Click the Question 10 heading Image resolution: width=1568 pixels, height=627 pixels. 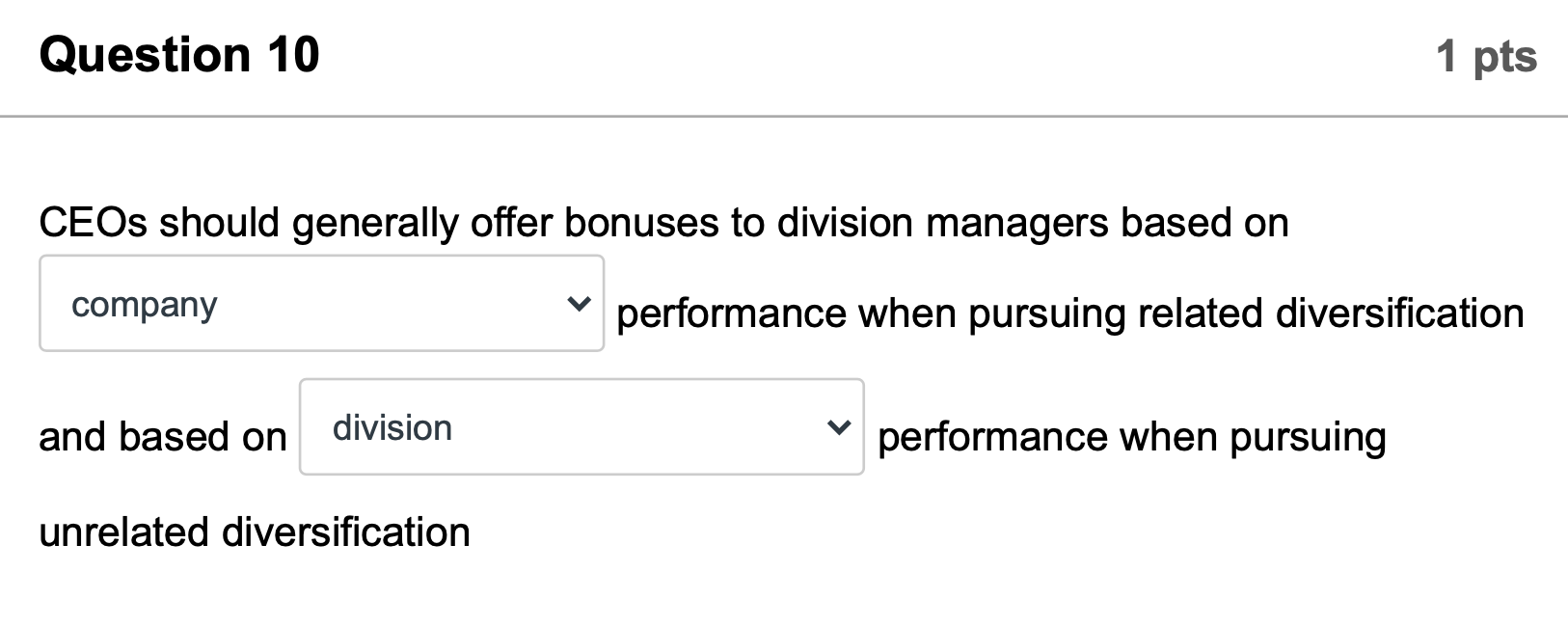tap(179, 55)
